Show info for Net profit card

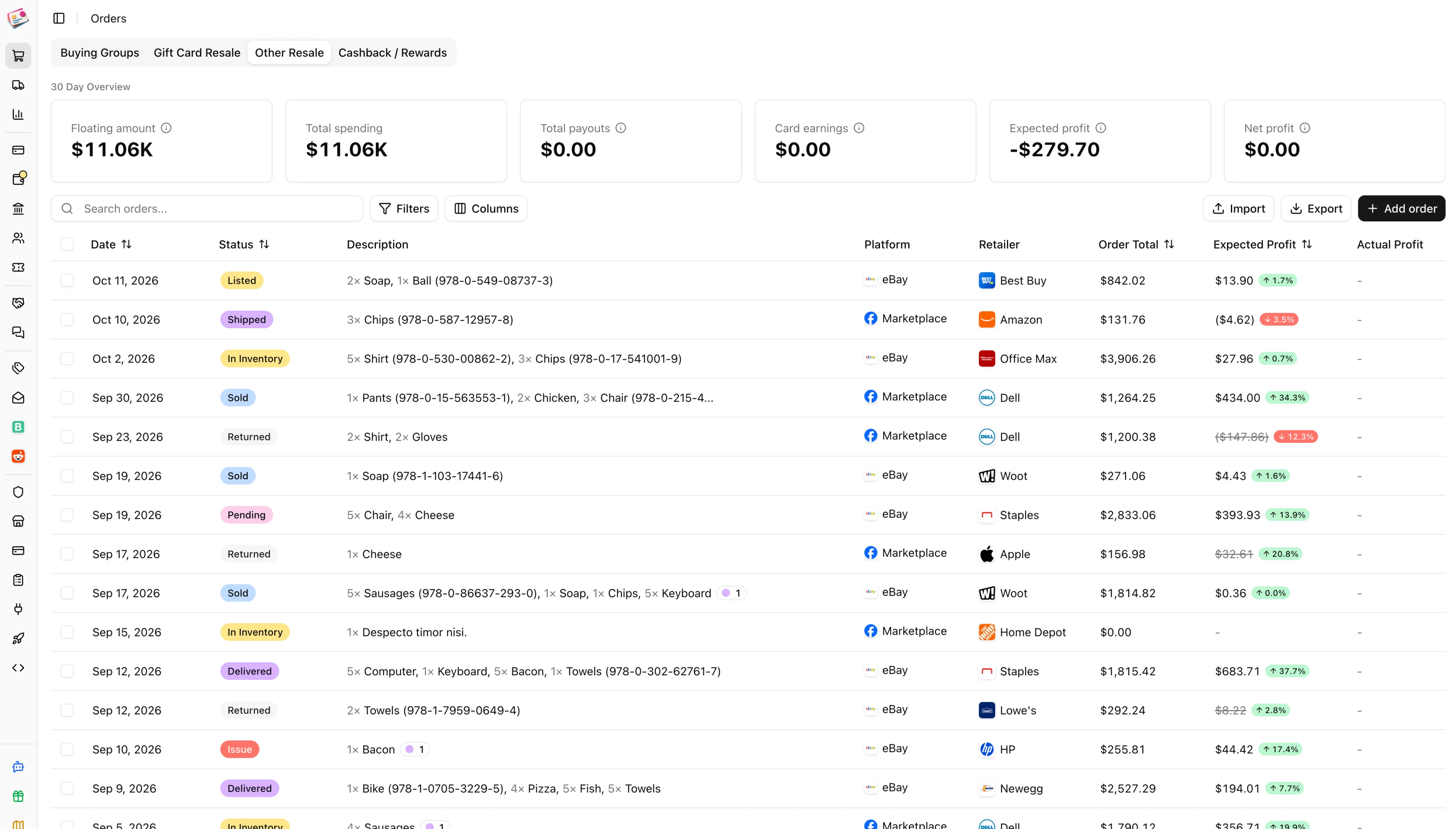[x=1305, y=128]
